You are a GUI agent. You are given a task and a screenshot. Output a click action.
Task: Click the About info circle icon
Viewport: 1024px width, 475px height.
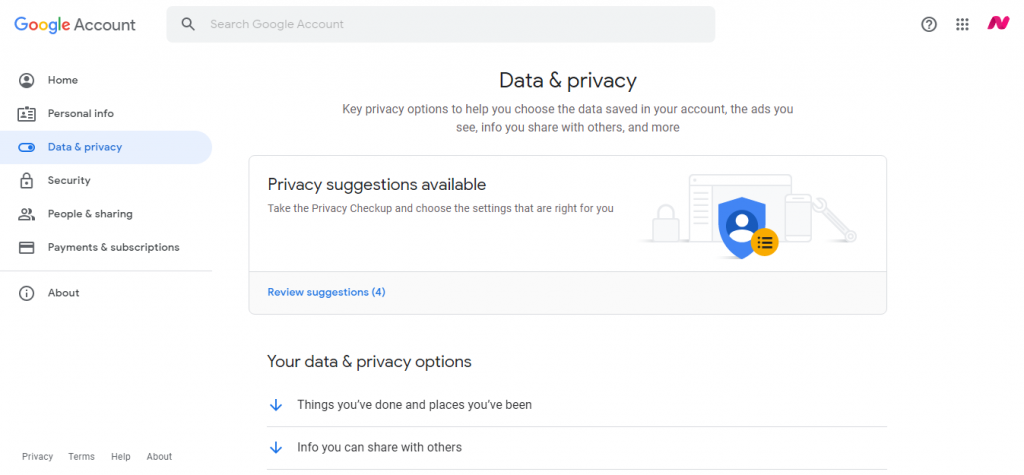tap(26, 293)
